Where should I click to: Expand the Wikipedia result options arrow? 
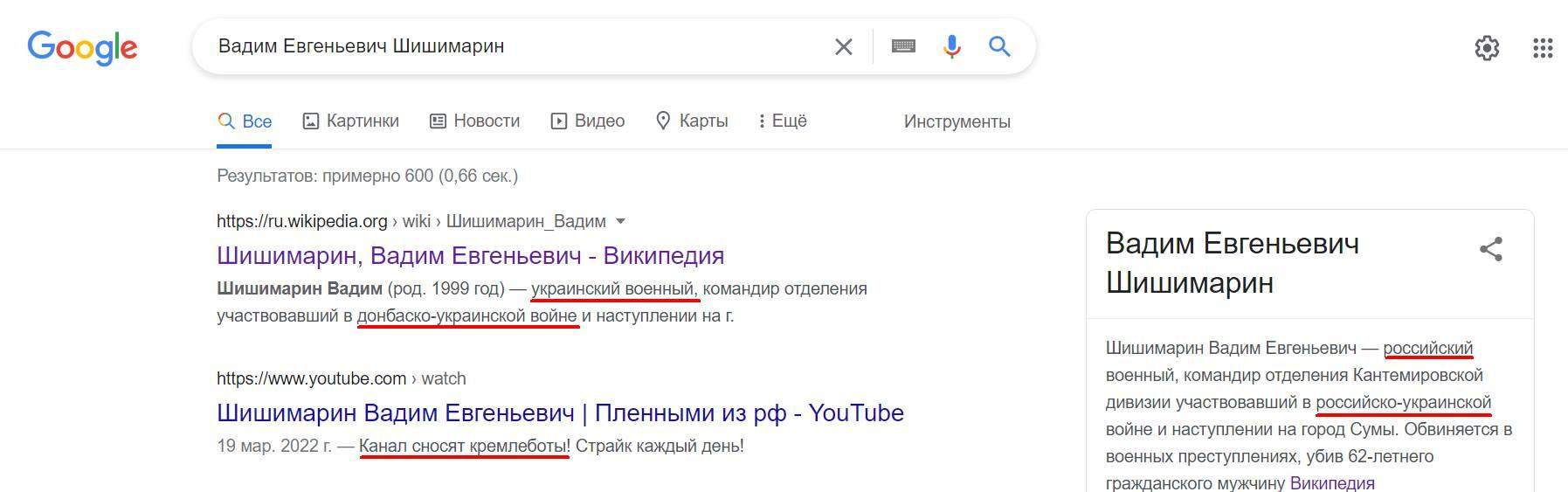pos(620,221)
